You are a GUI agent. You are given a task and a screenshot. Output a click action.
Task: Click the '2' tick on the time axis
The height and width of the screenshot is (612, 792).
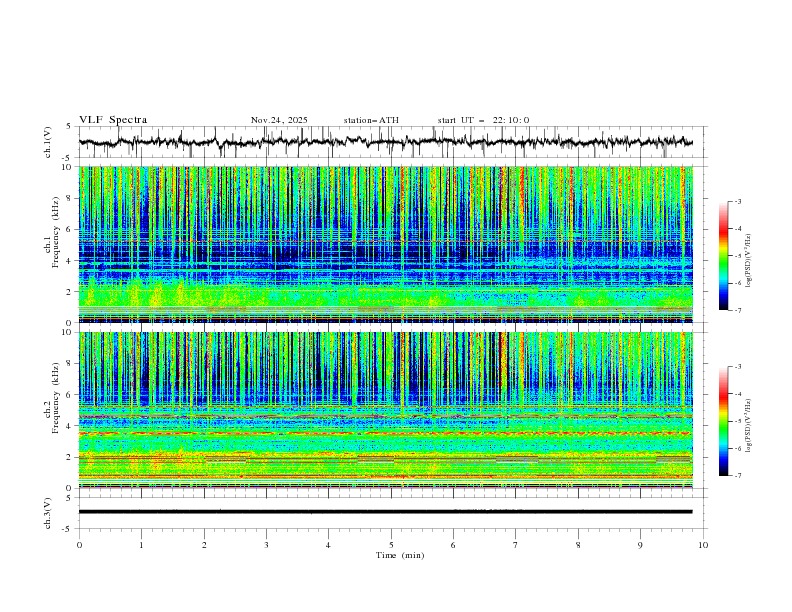pyautogui.click(x=204, y=545)
